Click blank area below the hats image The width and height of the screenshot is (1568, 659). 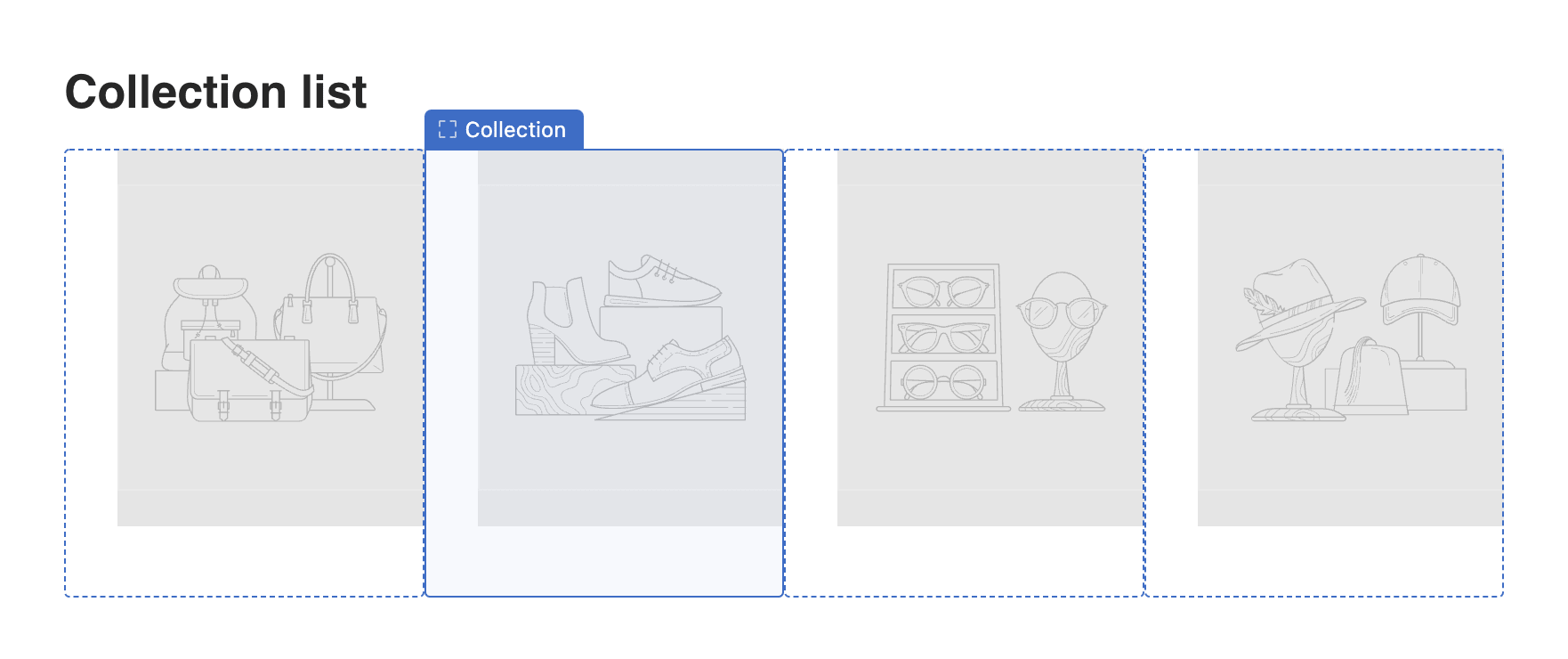point(1324,561)
